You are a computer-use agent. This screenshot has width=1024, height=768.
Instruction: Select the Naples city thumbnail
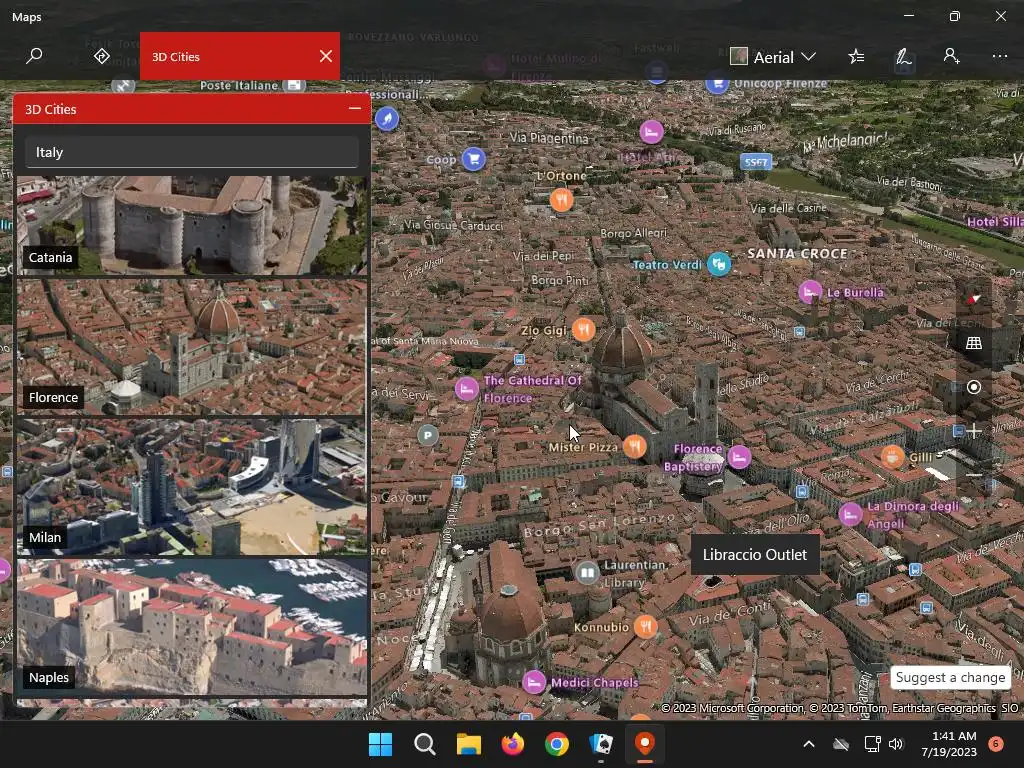click(192, 627)
